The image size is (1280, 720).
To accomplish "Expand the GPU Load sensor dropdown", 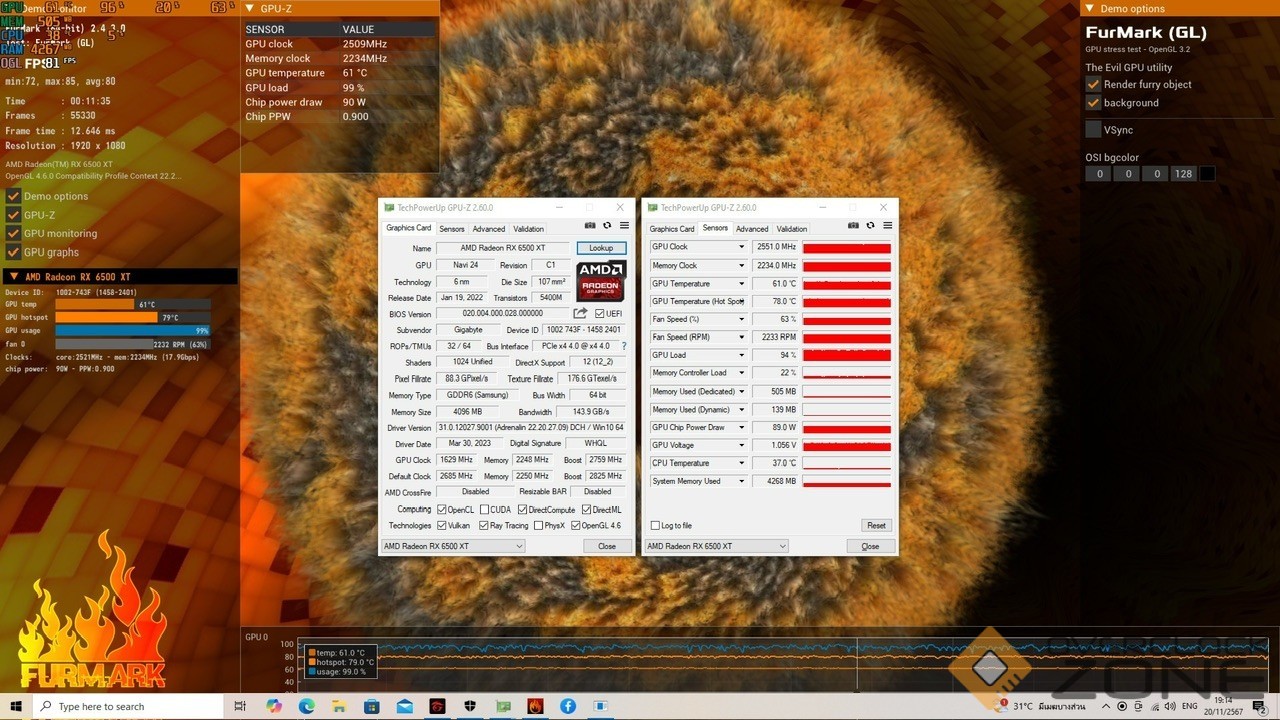I will tap(741, 355).
